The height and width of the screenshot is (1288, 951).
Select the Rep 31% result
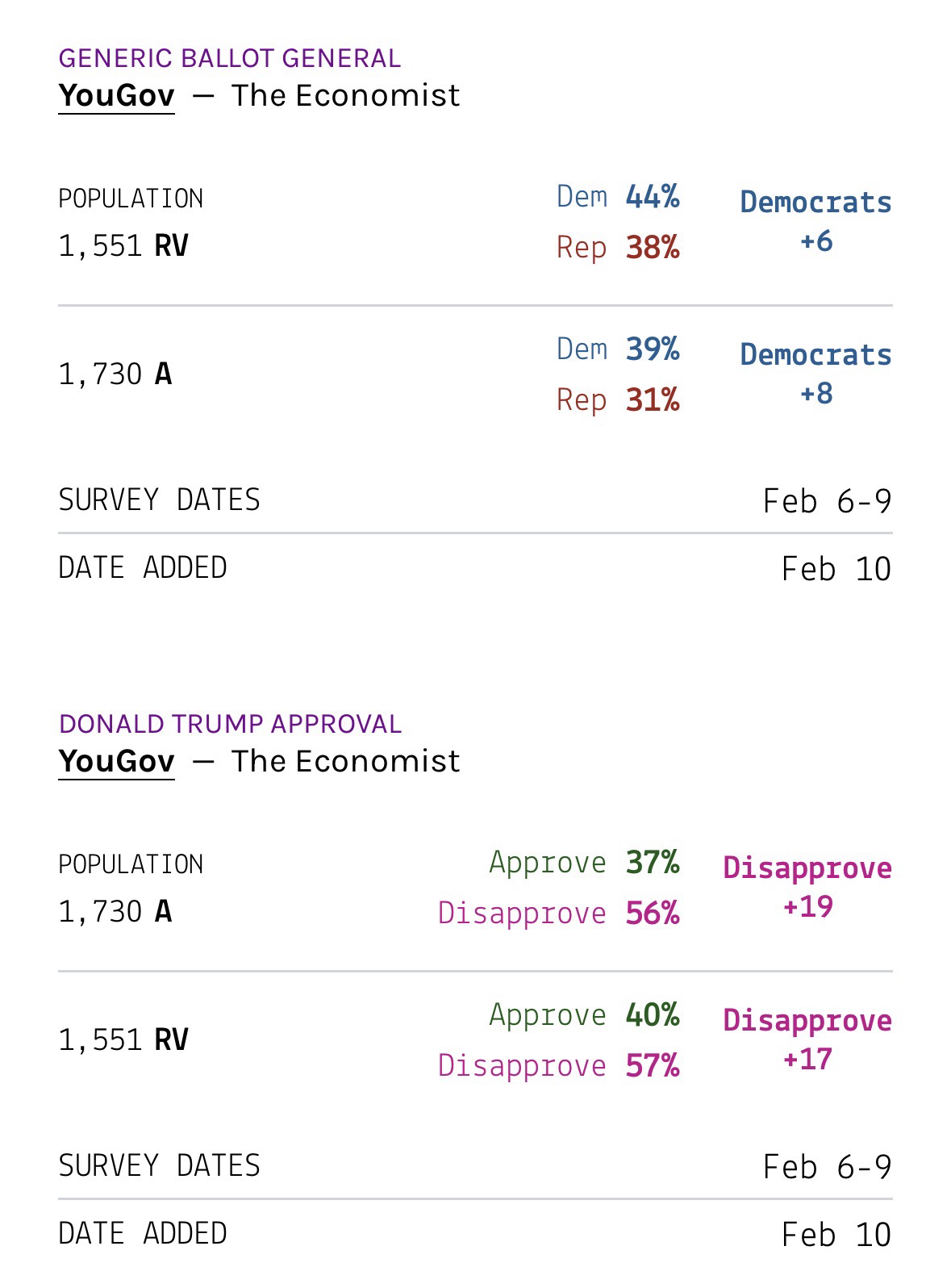(x=618, y=399)
